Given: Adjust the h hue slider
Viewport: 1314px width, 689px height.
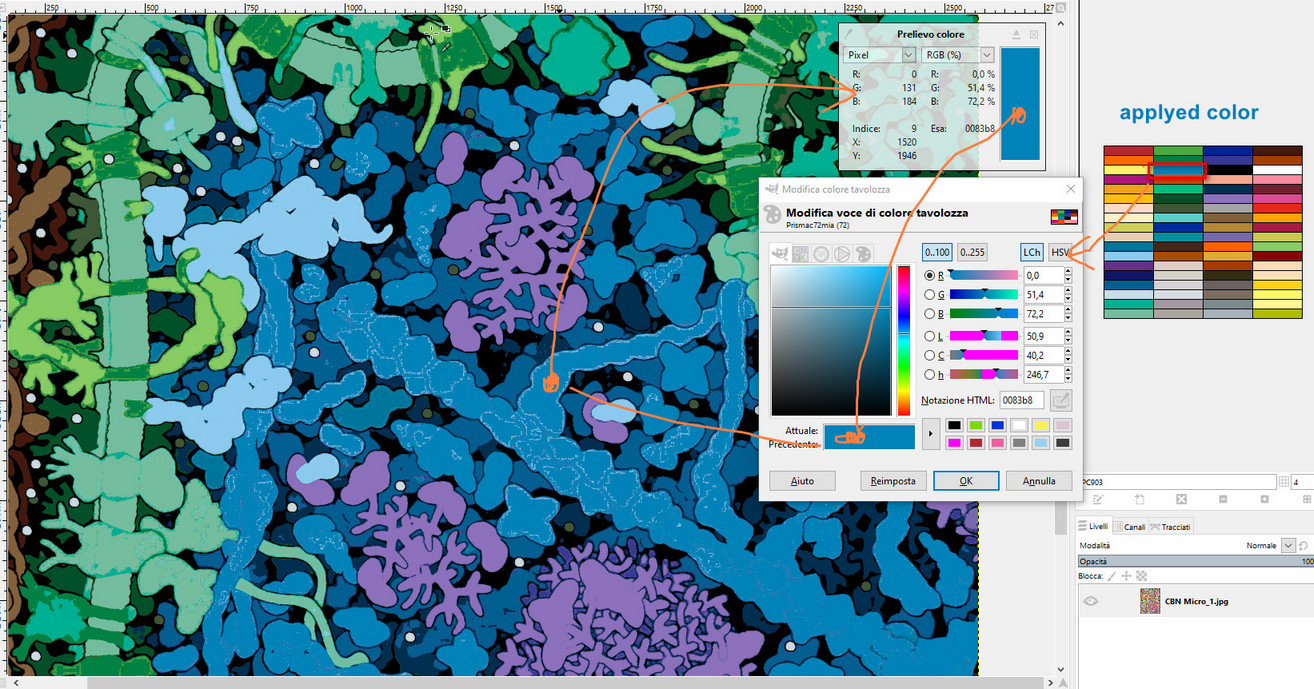Looking at the screenshot, I should tap(983, 375).
